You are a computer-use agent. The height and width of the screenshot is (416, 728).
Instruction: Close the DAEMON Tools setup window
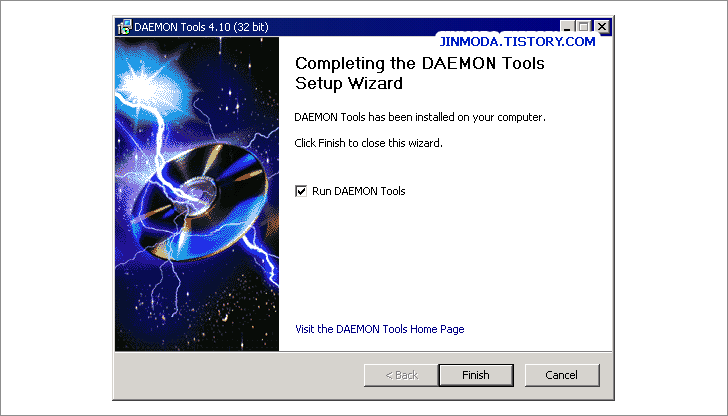pos(602,27)
